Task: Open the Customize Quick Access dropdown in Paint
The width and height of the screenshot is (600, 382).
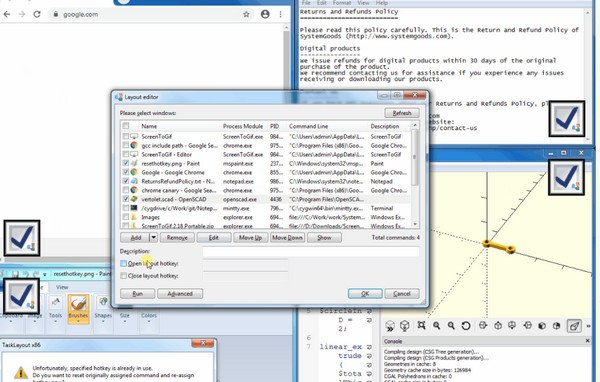Action: click(x=45, y=274)
